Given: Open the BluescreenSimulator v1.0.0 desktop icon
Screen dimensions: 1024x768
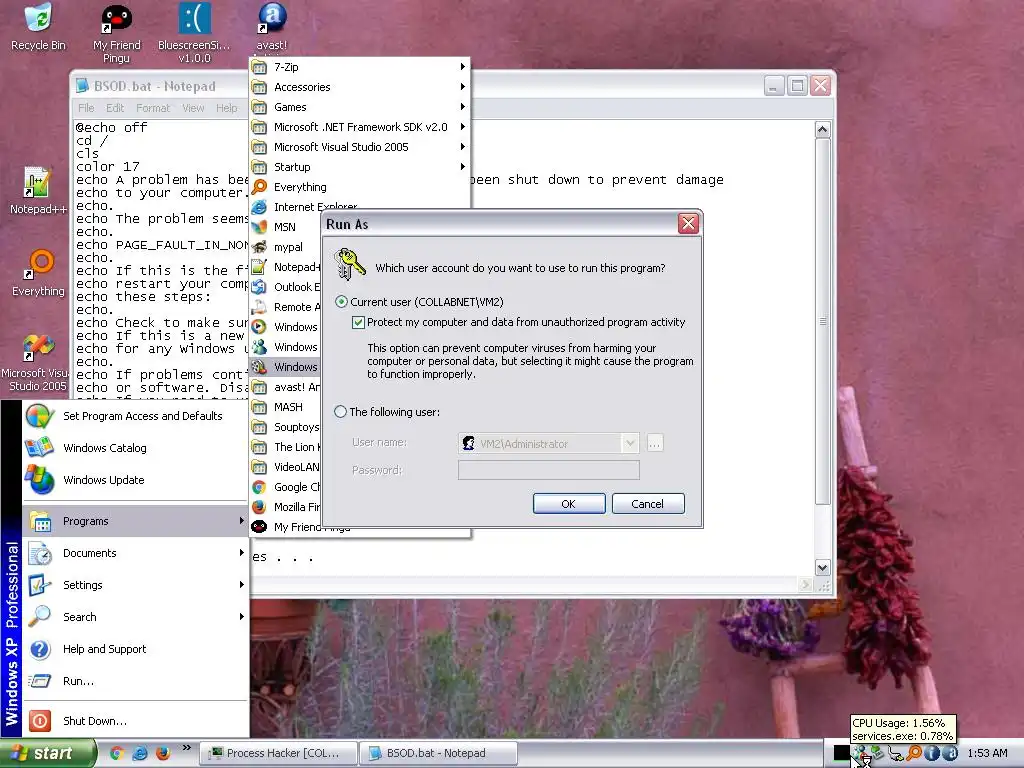Looking at the screenshot, I should tap(194, 33).
